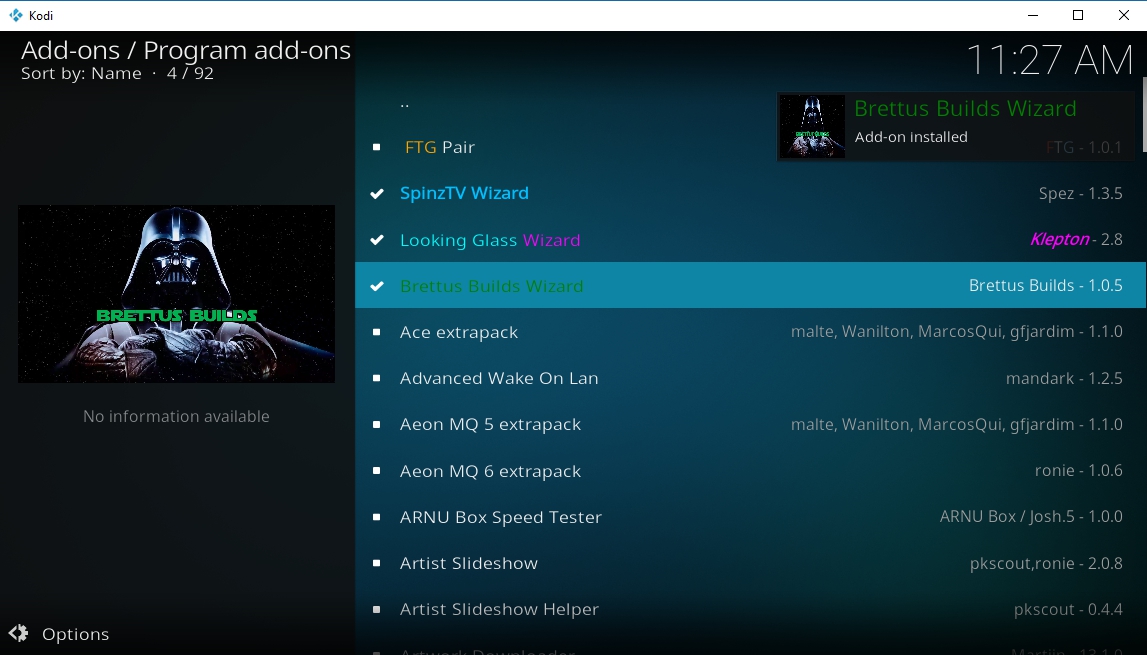This screenshot has height=655, width=1147.
Task: Click the notification's Brettus Builds thumbnail
Action: point(812,126)
